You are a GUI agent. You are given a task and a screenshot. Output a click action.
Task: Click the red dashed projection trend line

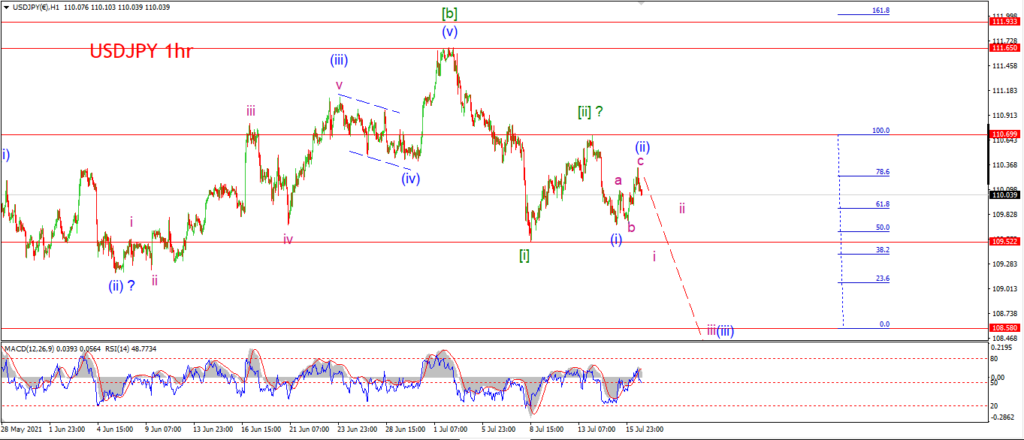click(x=673, y=257)
